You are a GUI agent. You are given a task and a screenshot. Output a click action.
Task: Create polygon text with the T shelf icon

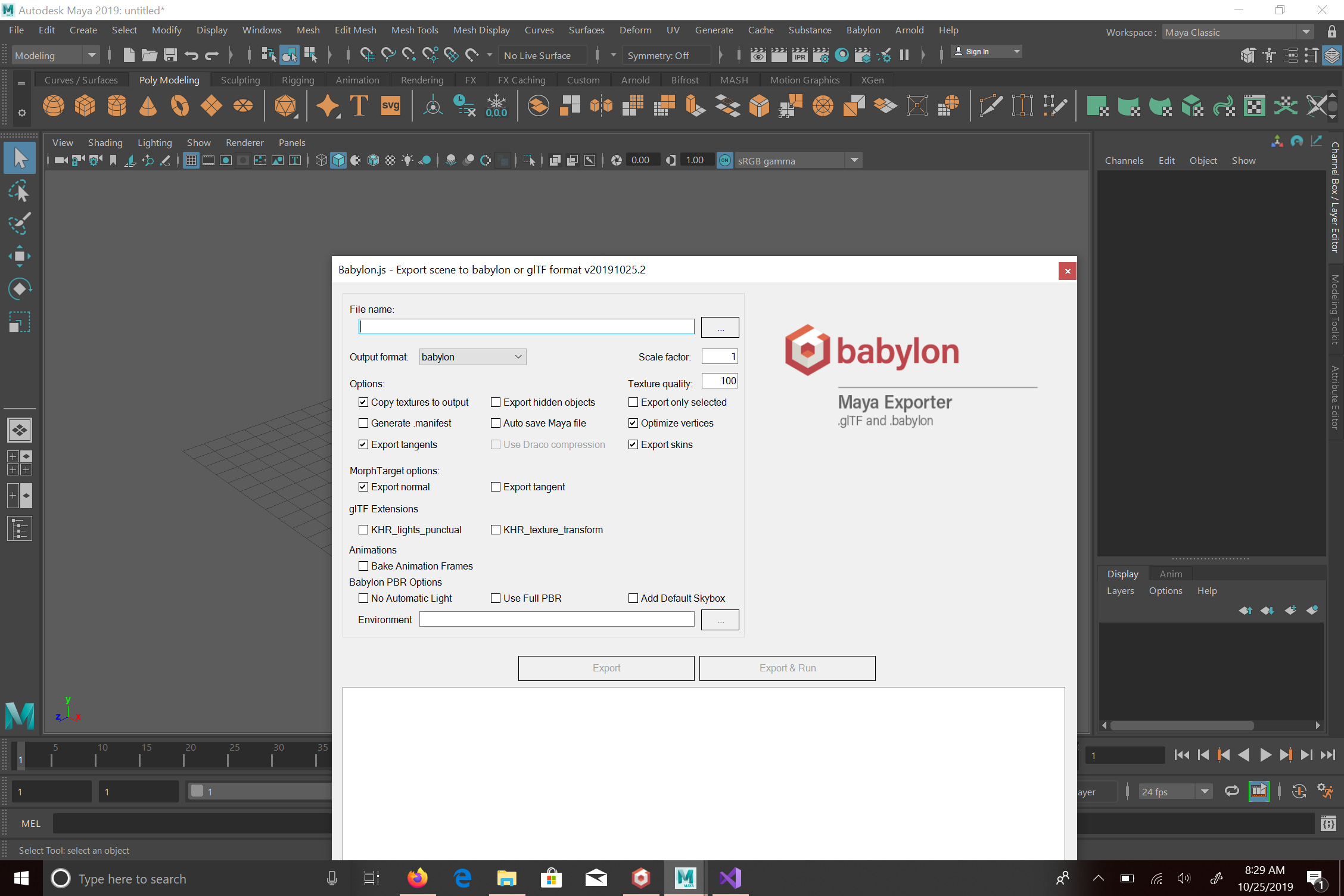pos(358,105)
